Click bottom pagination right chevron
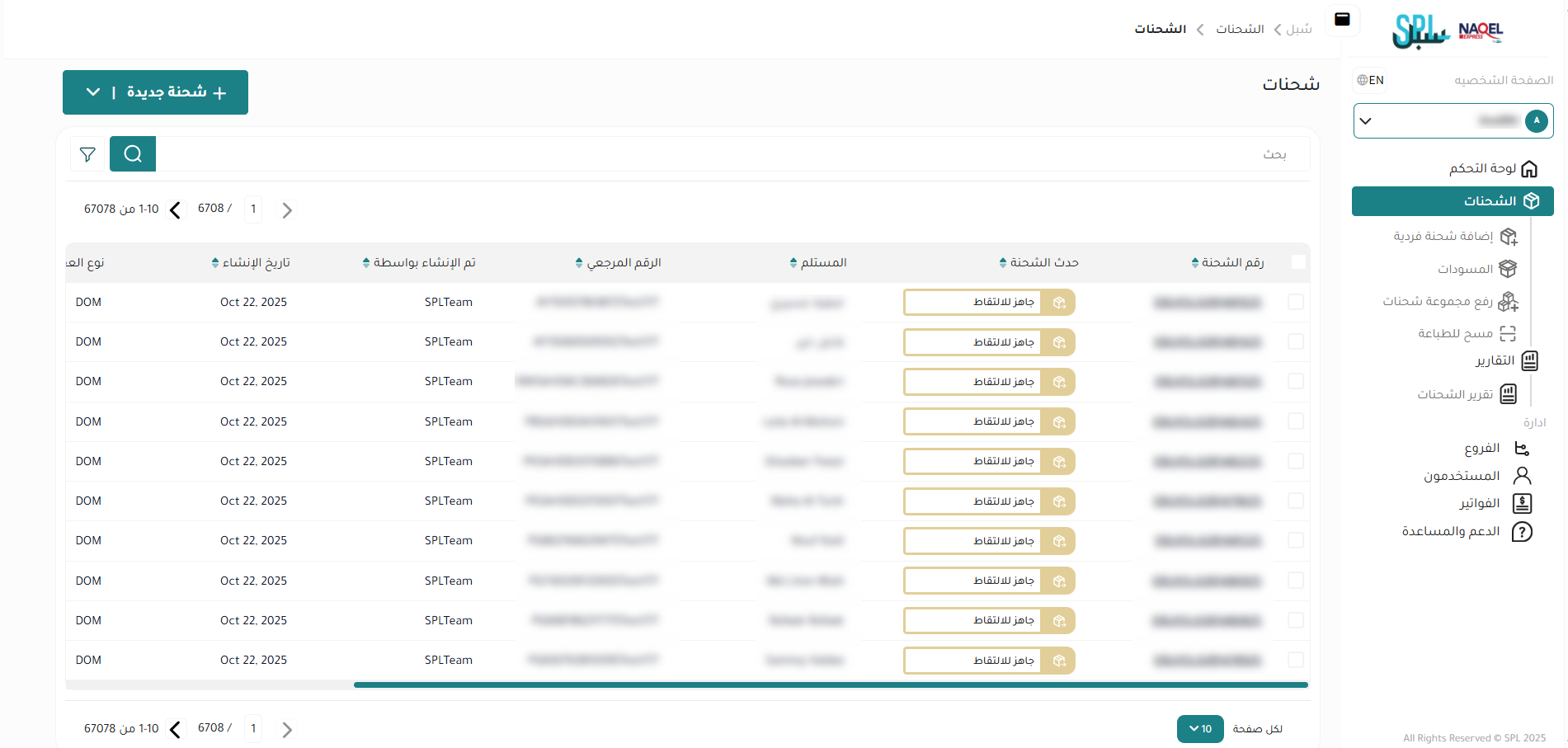Image resolution: width=1568 pixels, height=748 pixels. 287,730
